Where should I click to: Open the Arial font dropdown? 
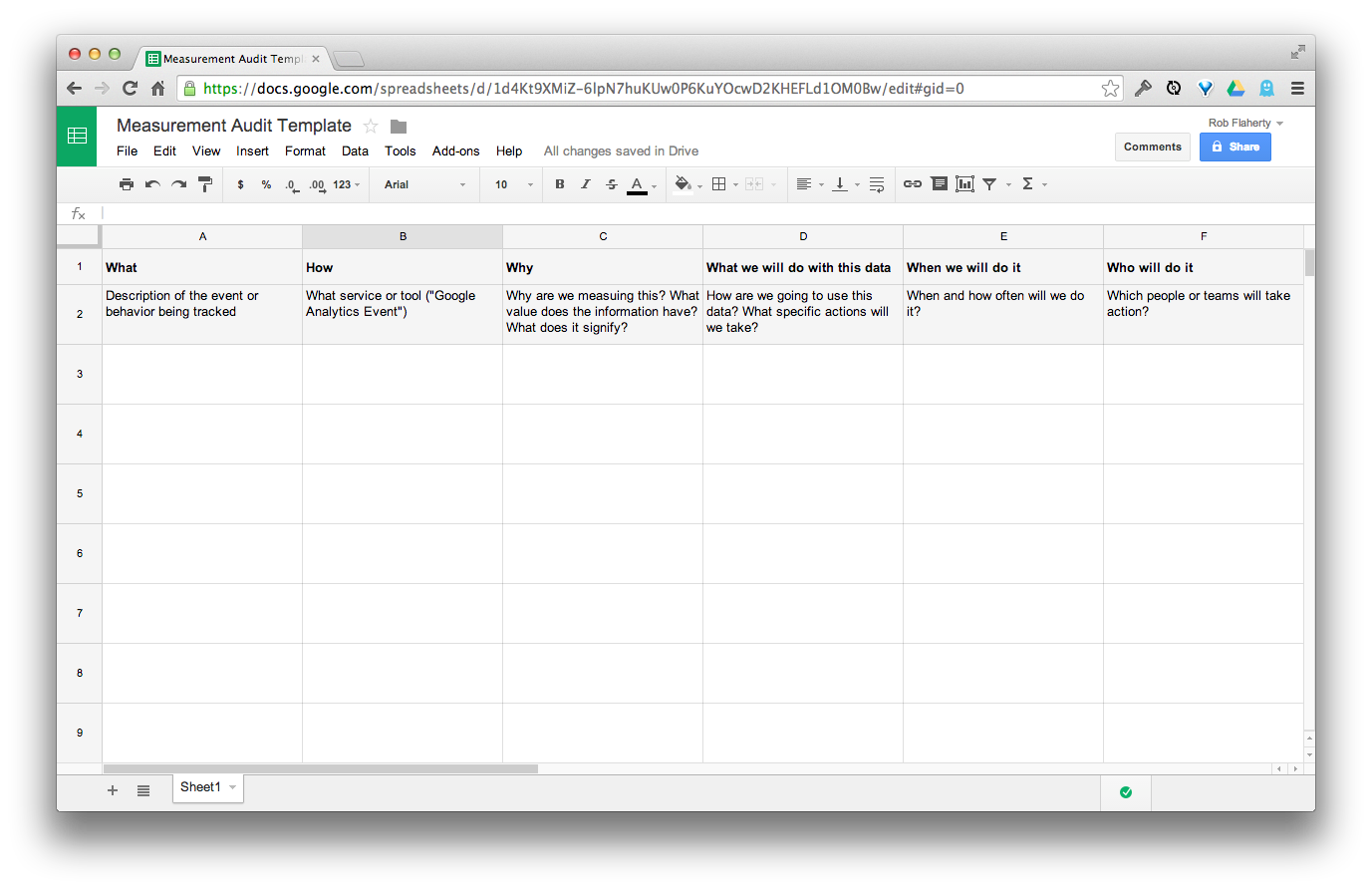425,184
